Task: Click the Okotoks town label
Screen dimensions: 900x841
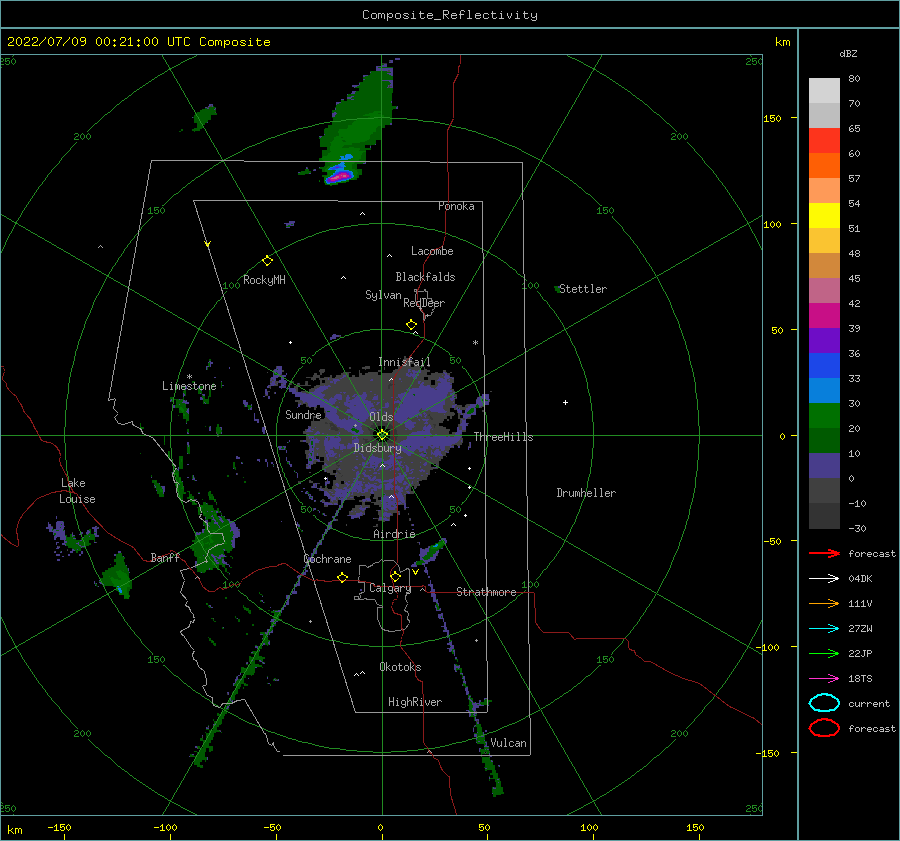Action: click(x=400, y=667)
